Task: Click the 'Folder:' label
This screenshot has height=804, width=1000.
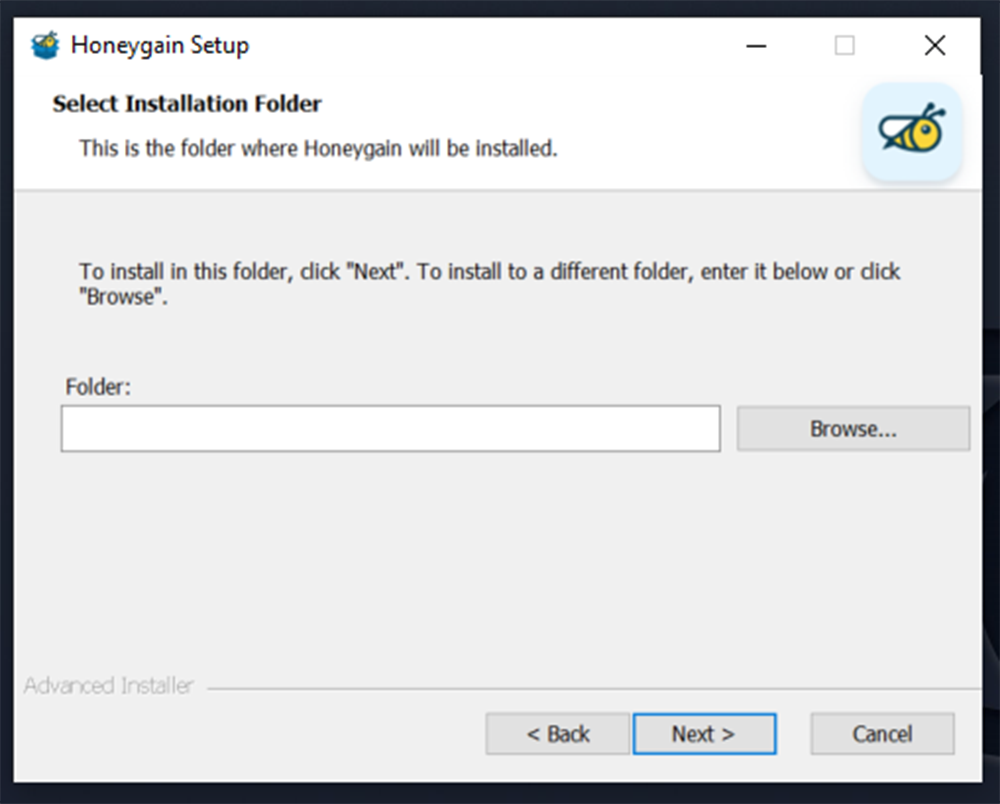Action: (98, 387)
